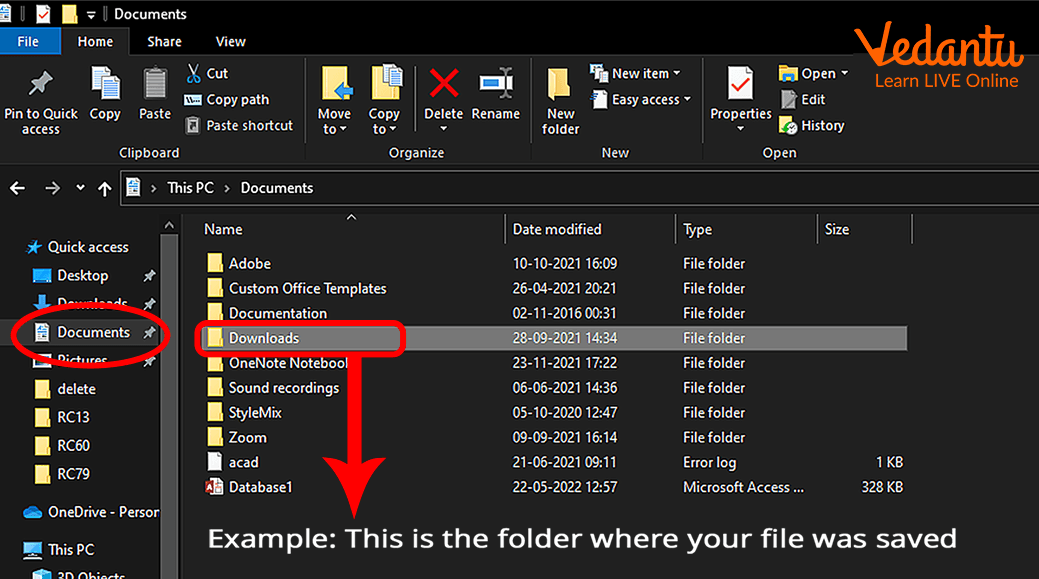This screenshot has width=1039, height=579.
Task: Rename the selected folder via ribbon
Action: coord(496,85)
